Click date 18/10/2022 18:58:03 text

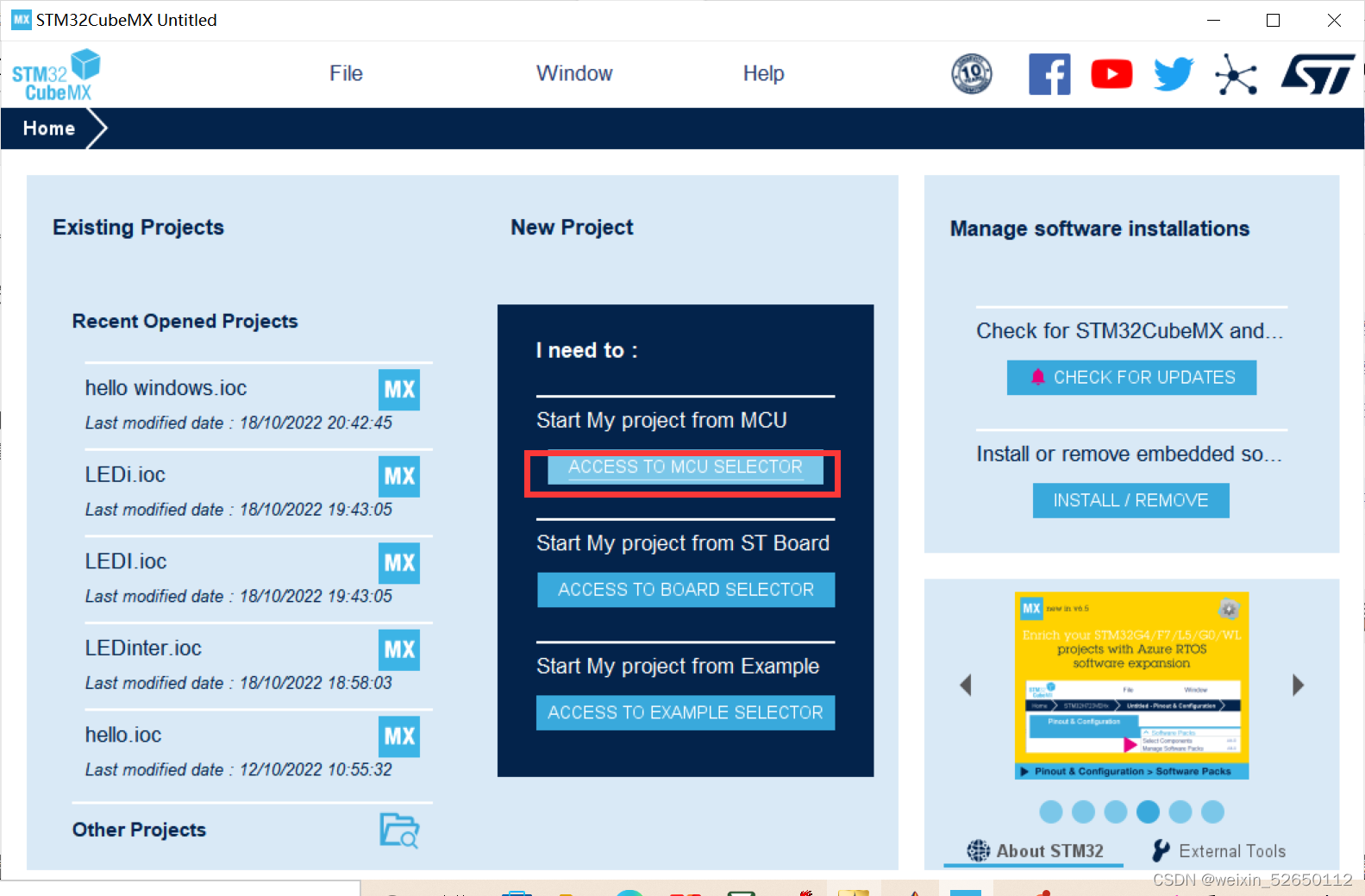(316, 683)
